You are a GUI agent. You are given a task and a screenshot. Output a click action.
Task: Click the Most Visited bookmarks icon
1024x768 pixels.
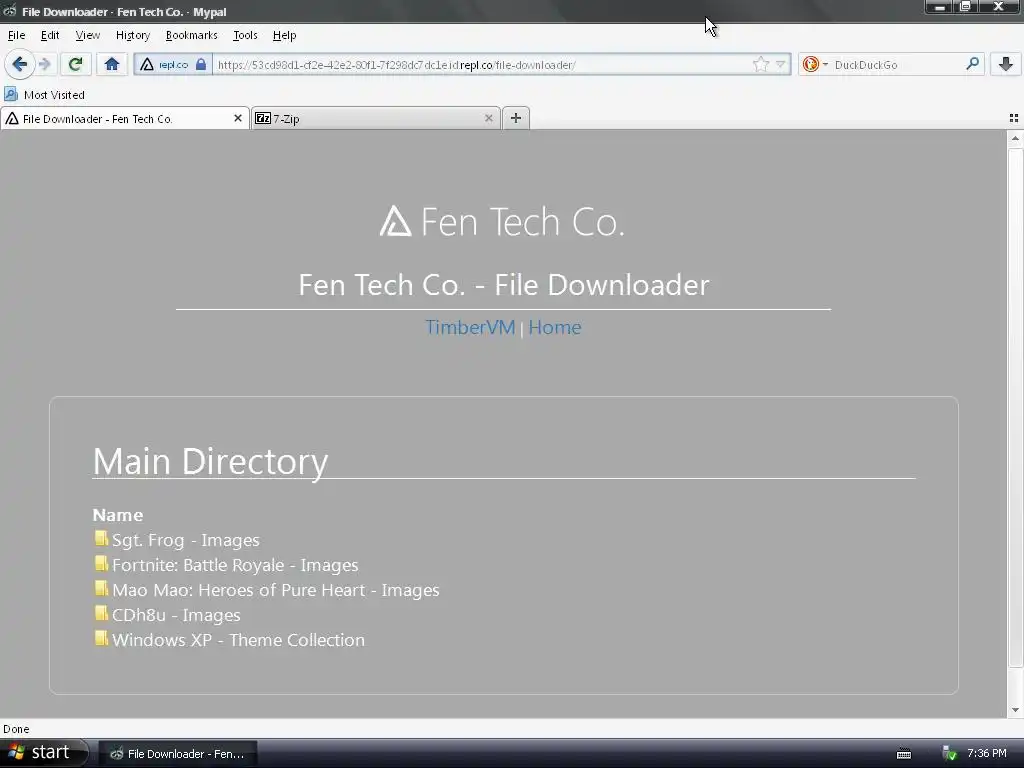[10, 94]
